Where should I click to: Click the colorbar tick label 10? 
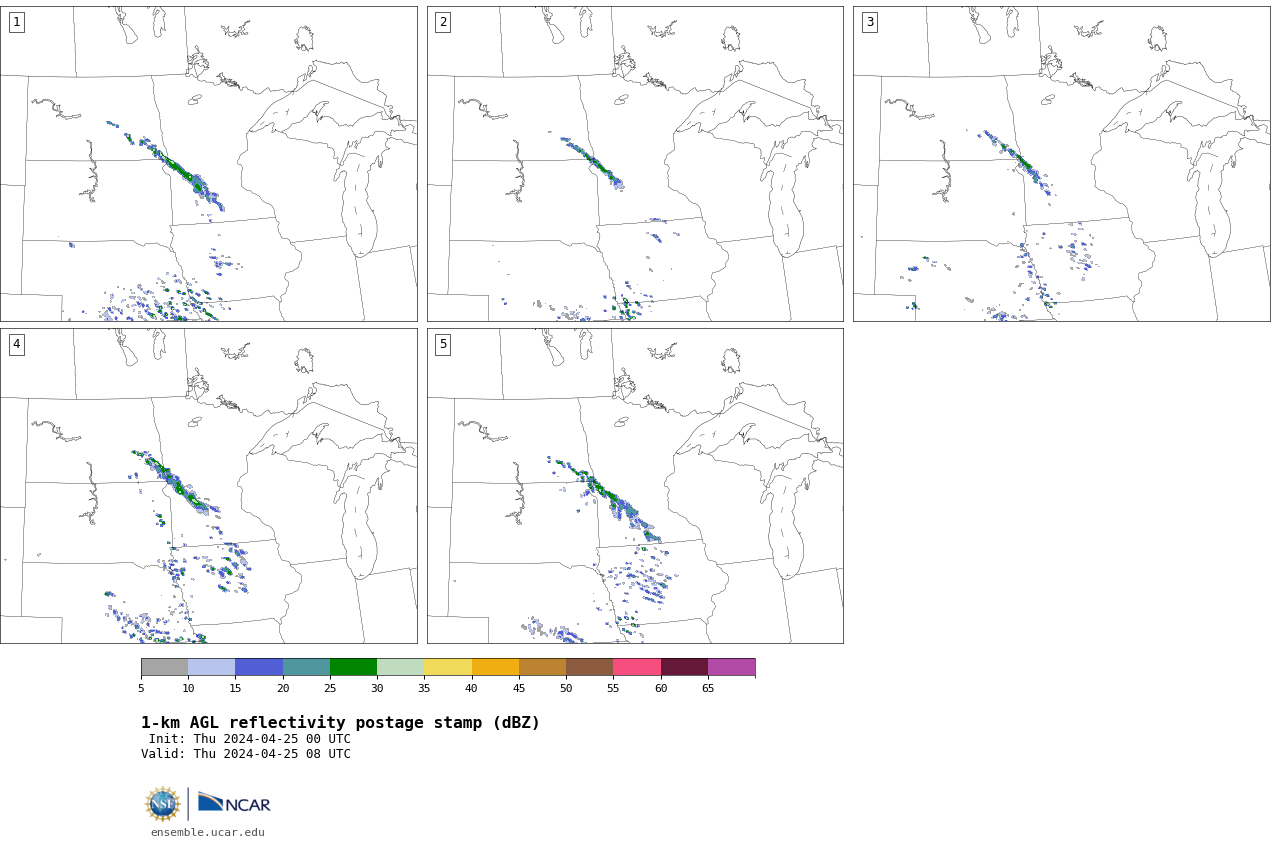click(x=188, y=688)
